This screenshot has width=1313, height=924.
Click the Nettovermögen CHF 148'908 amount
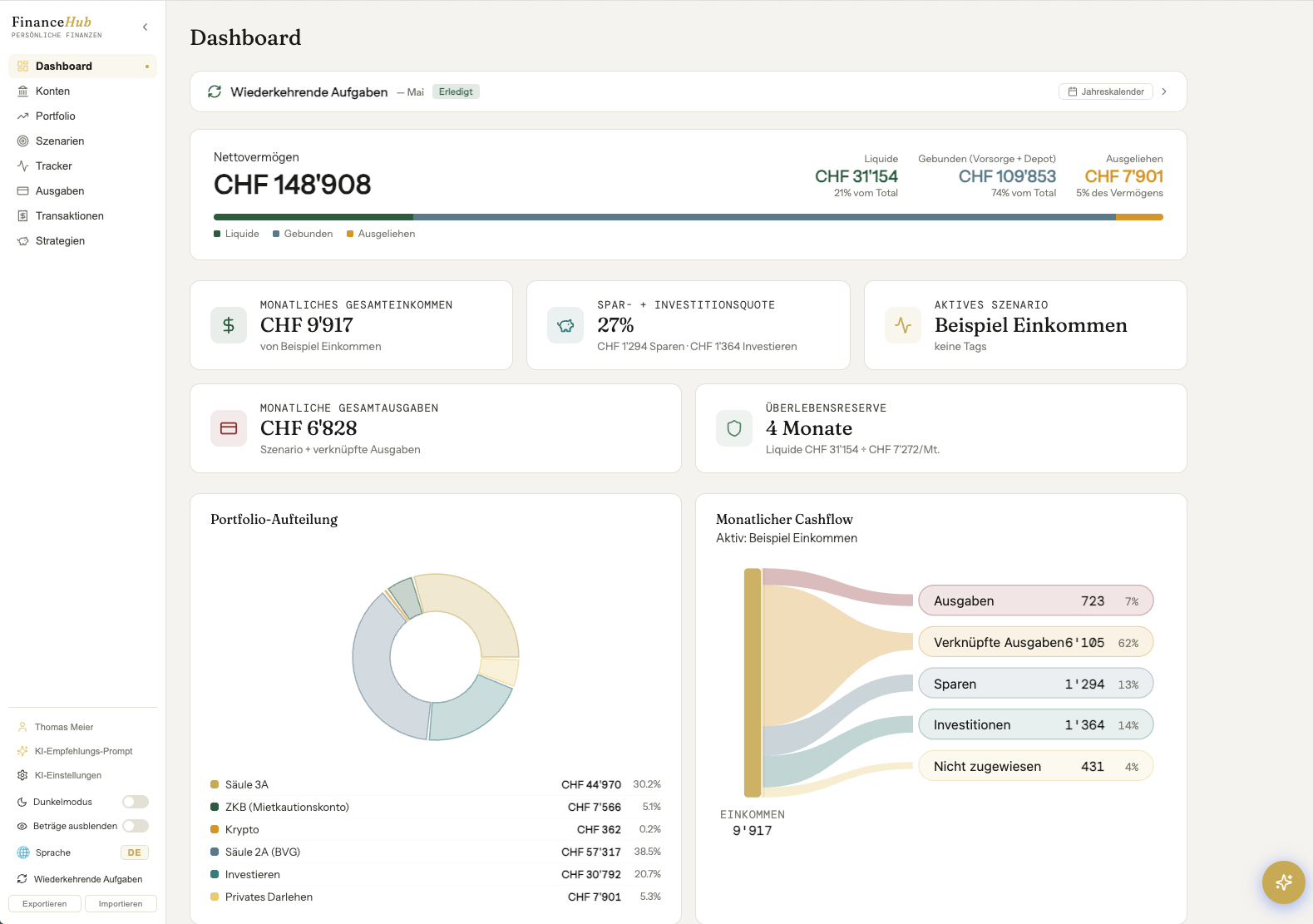click(x=293, y=185)
